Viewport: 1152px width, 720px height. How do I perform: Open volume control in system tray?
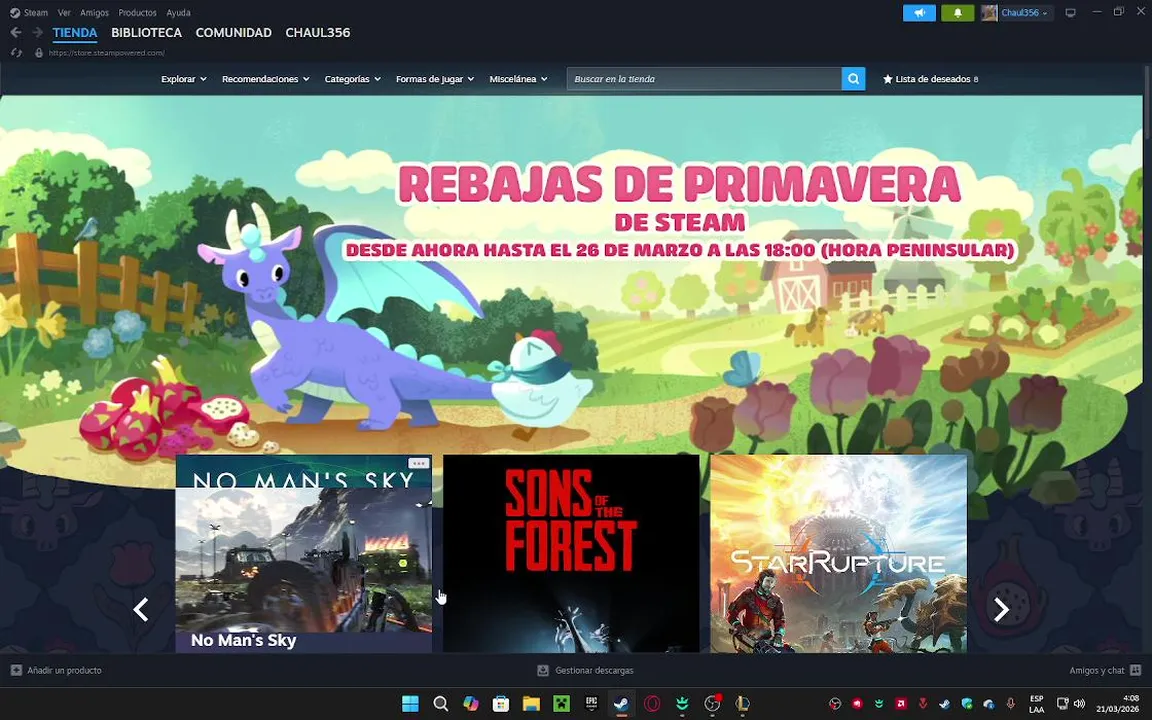tap(1079, 704)
